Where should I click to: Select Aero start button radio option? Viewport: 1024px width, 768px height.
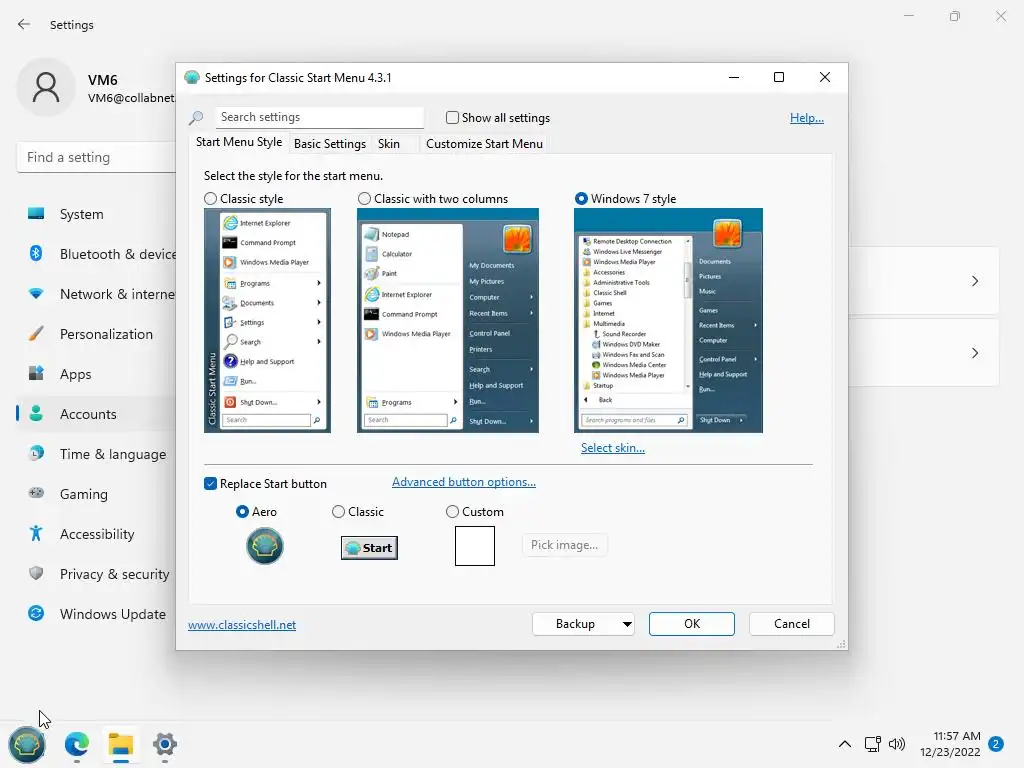(242, 511)
